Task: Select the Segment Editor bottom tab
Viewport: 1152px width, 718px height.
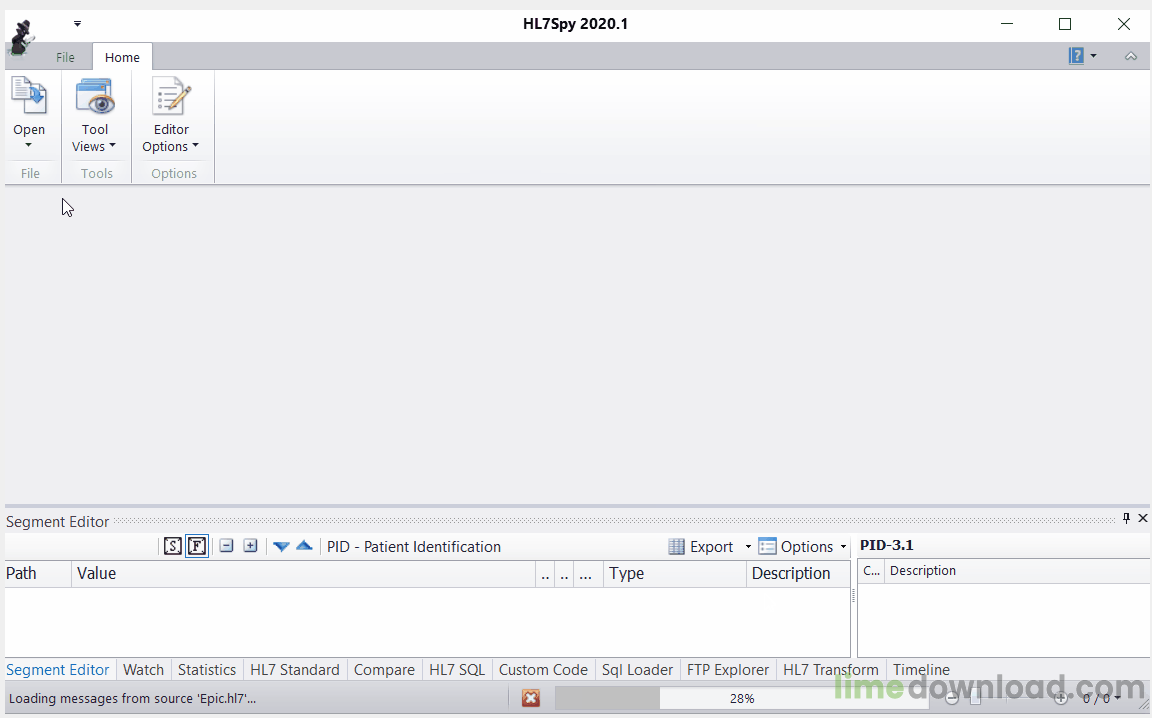Action: click(57, 669)
